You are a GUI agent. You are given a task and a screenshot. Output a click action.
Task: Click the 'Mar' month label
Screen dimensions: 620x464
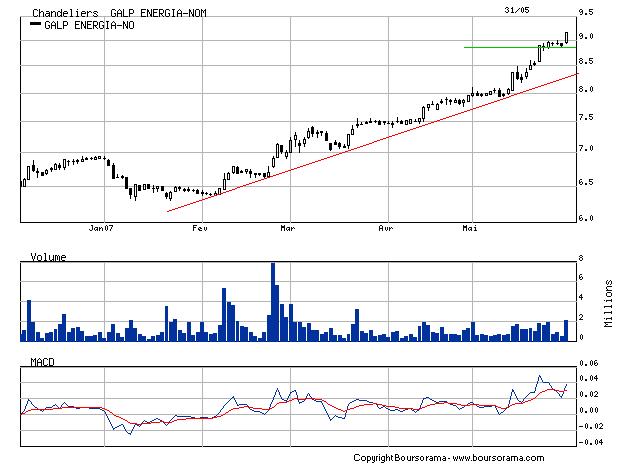click(x=287, y=228)
